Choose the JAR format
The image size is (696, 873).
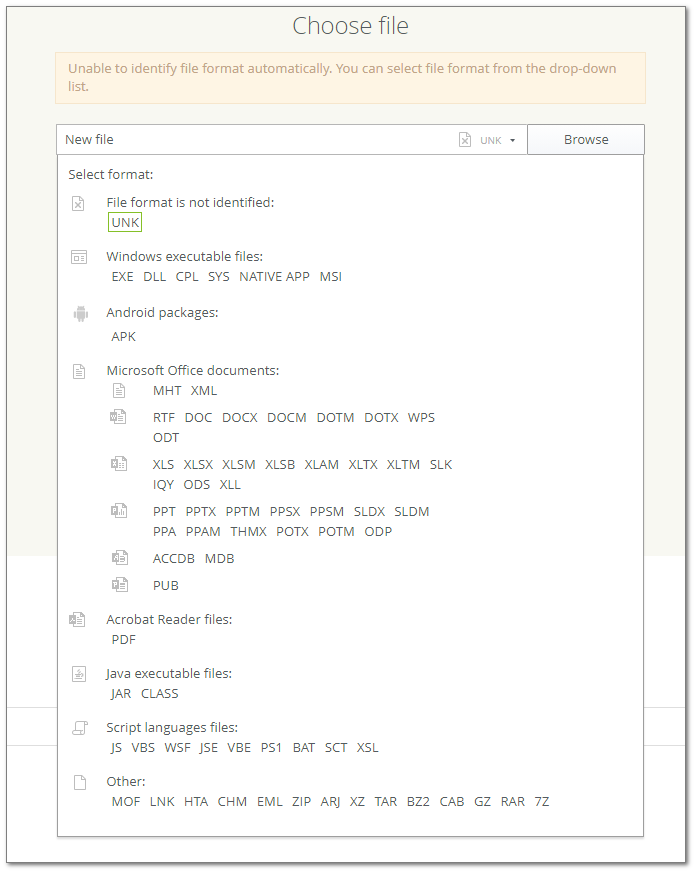pyautogui.click(x=121, y=693)
